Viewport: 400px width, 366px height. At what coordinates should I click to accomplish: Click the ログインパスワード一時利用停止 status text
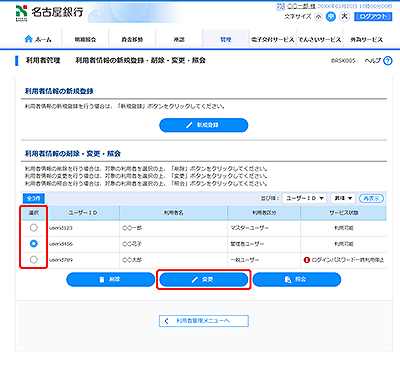[x=348, y=260]
